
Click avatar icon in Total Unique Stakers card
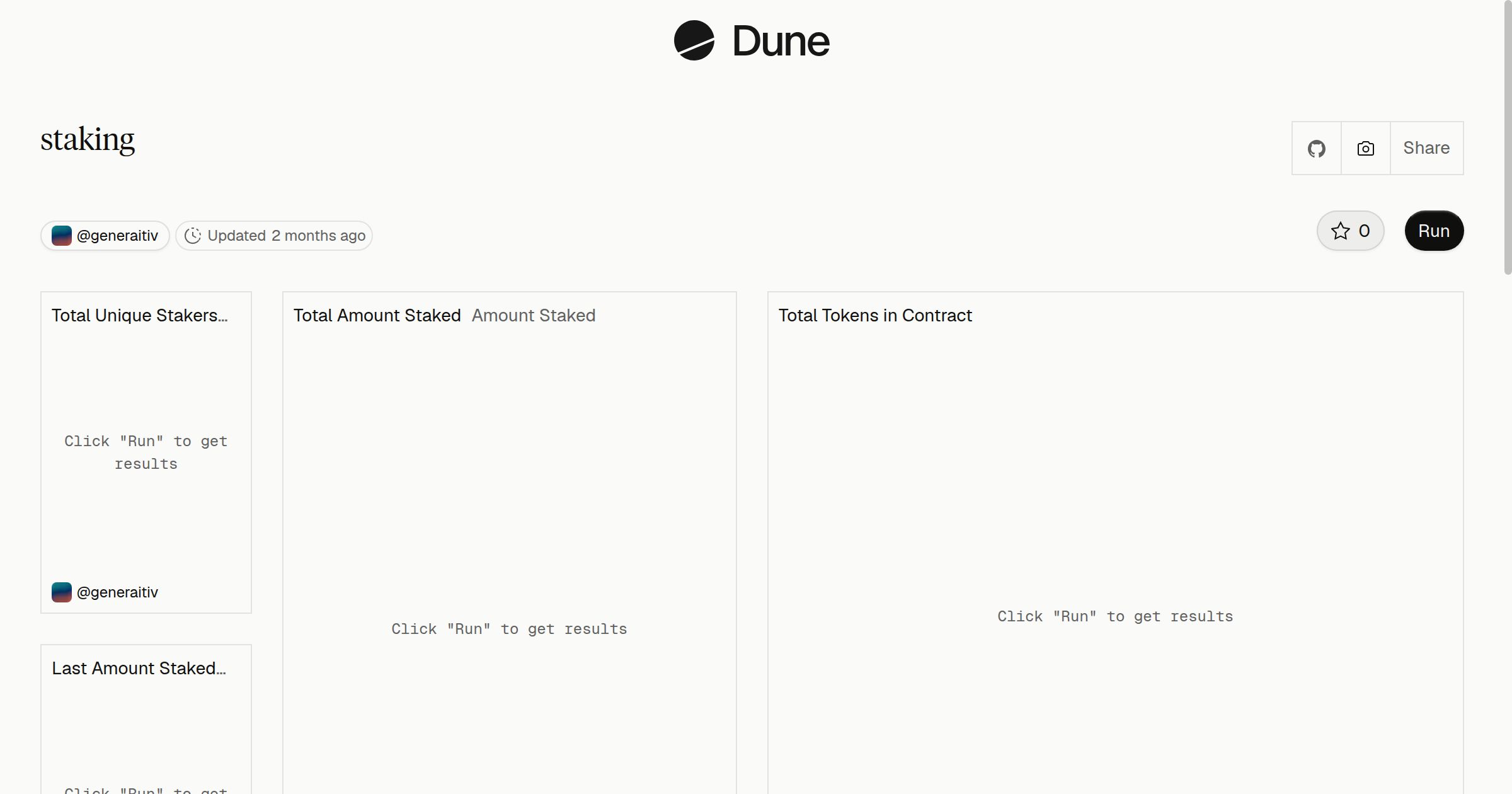click(61, 592)
